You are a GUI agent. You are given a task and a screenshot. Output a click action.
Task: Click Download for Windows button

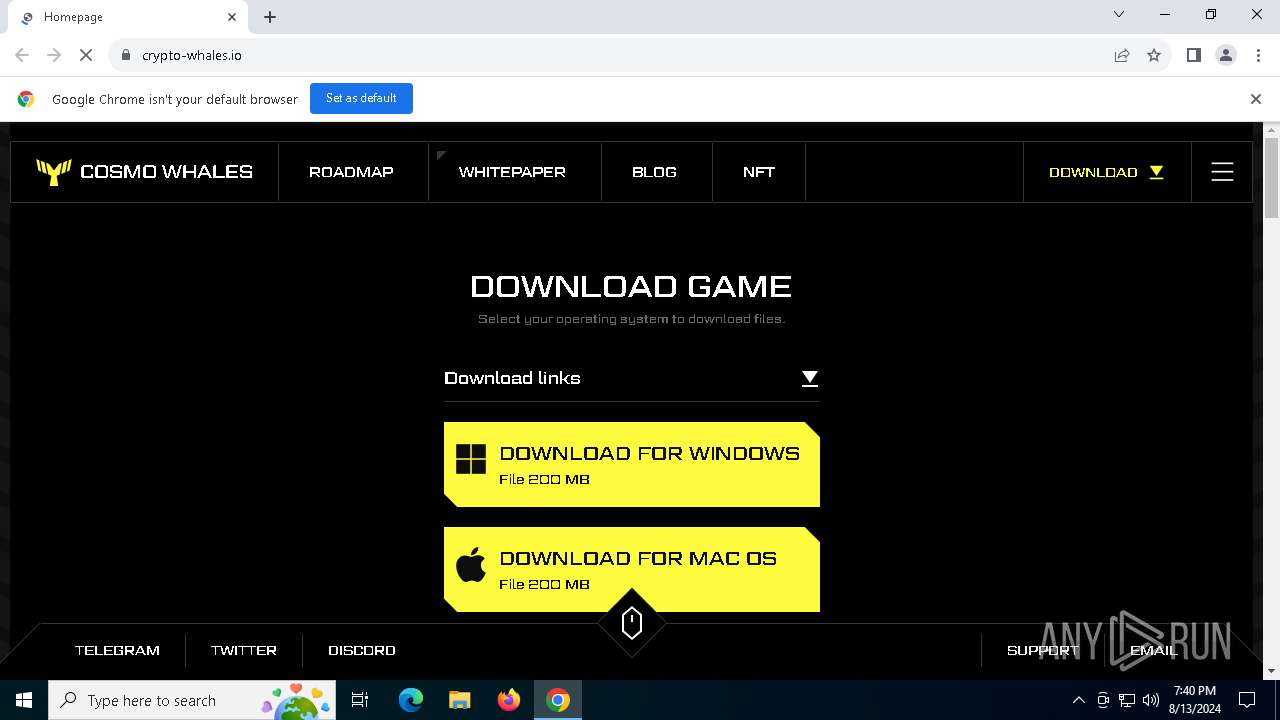click(631, 464)
